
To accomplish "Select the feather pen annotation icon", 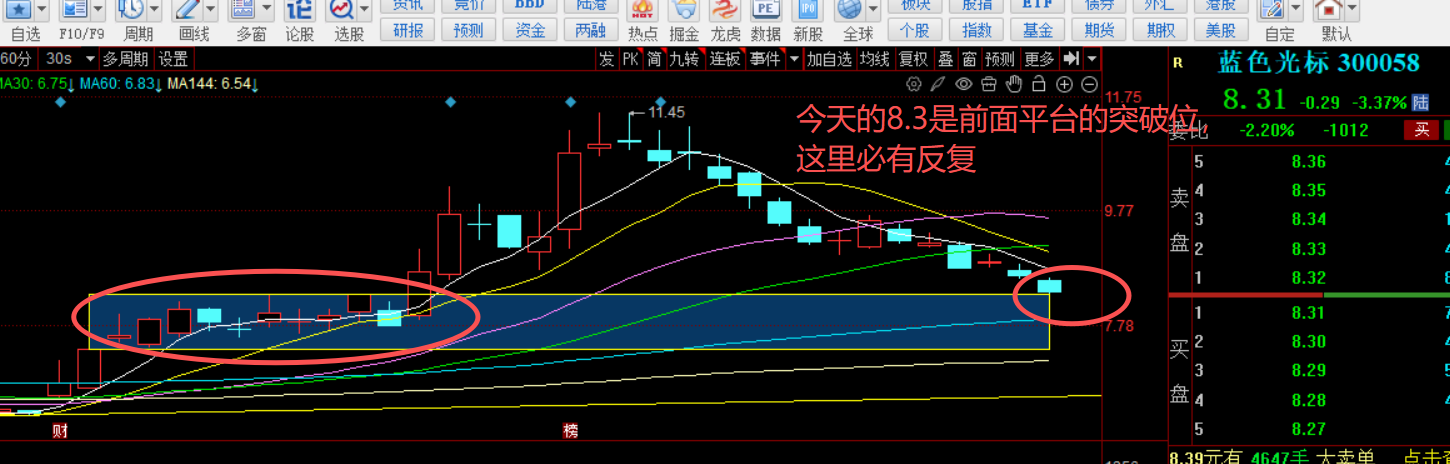I will coord(939,84).
